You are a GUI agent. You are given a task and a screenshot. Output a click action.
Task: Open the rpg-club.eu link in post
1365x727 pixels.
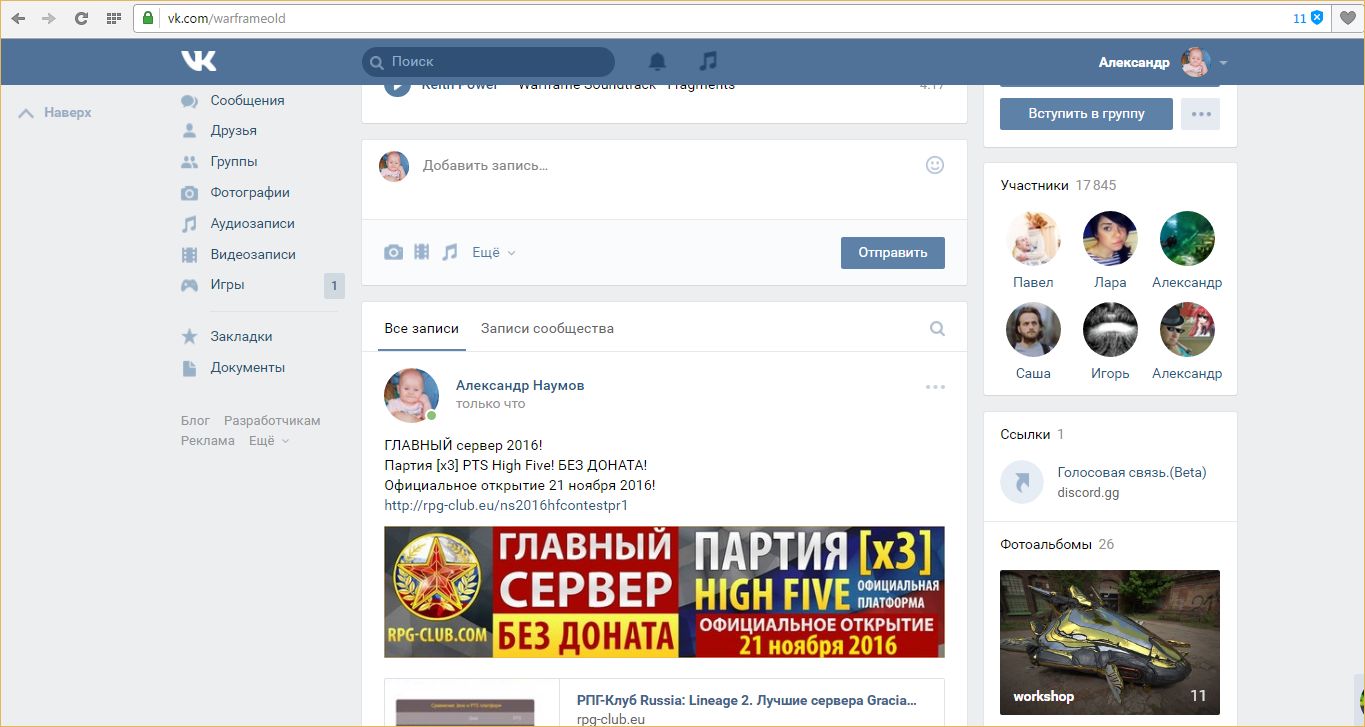pyautogui.click(x=506, y=505)
